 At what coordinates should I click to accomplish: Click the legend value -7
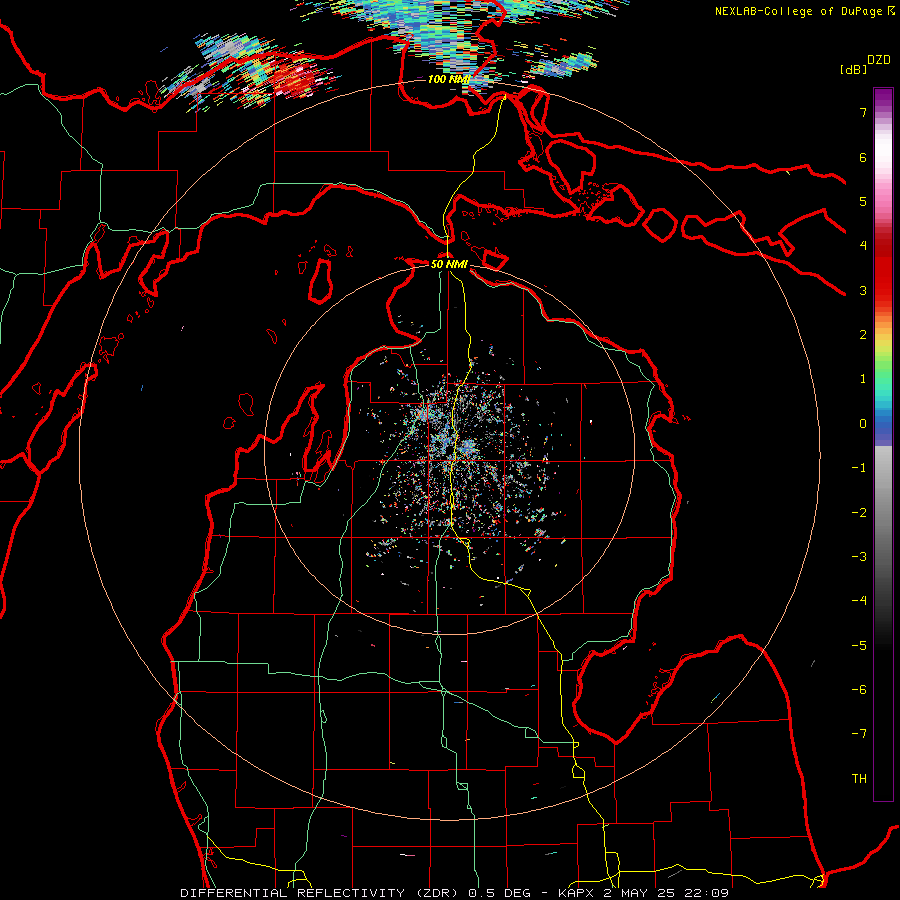coord(859,734)
